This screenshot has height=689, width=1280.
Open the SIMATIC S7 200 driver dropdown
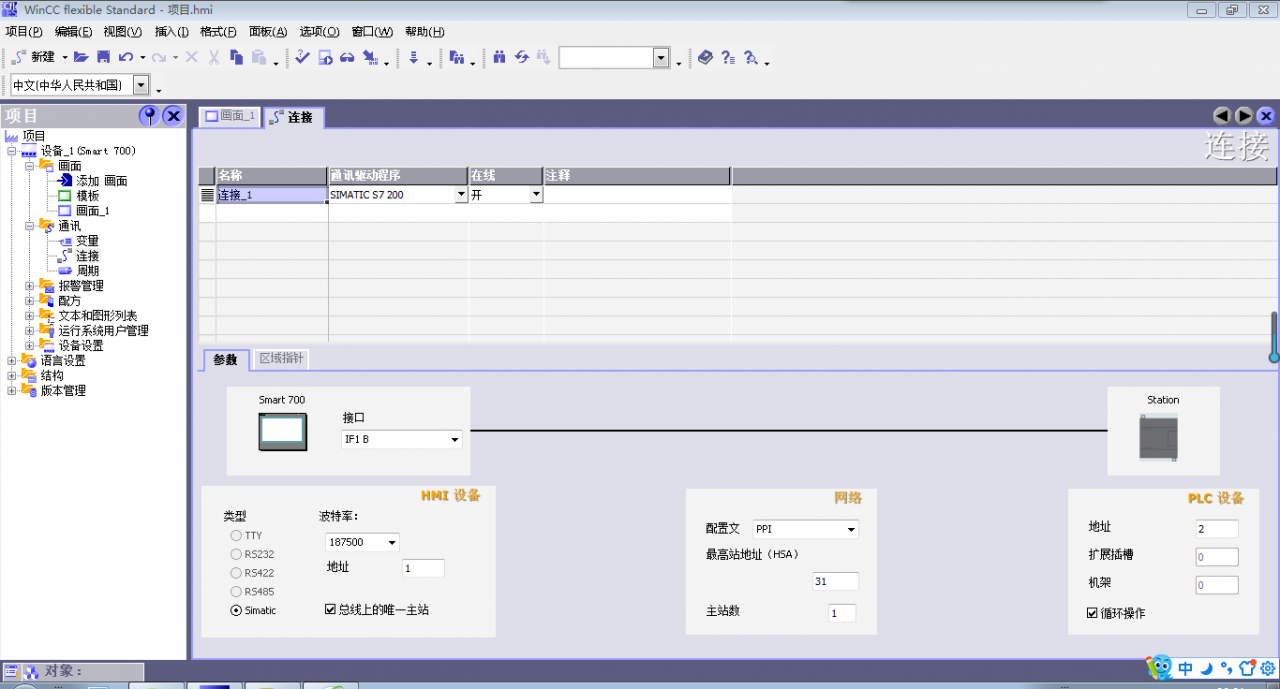click(x=461, y=195)
